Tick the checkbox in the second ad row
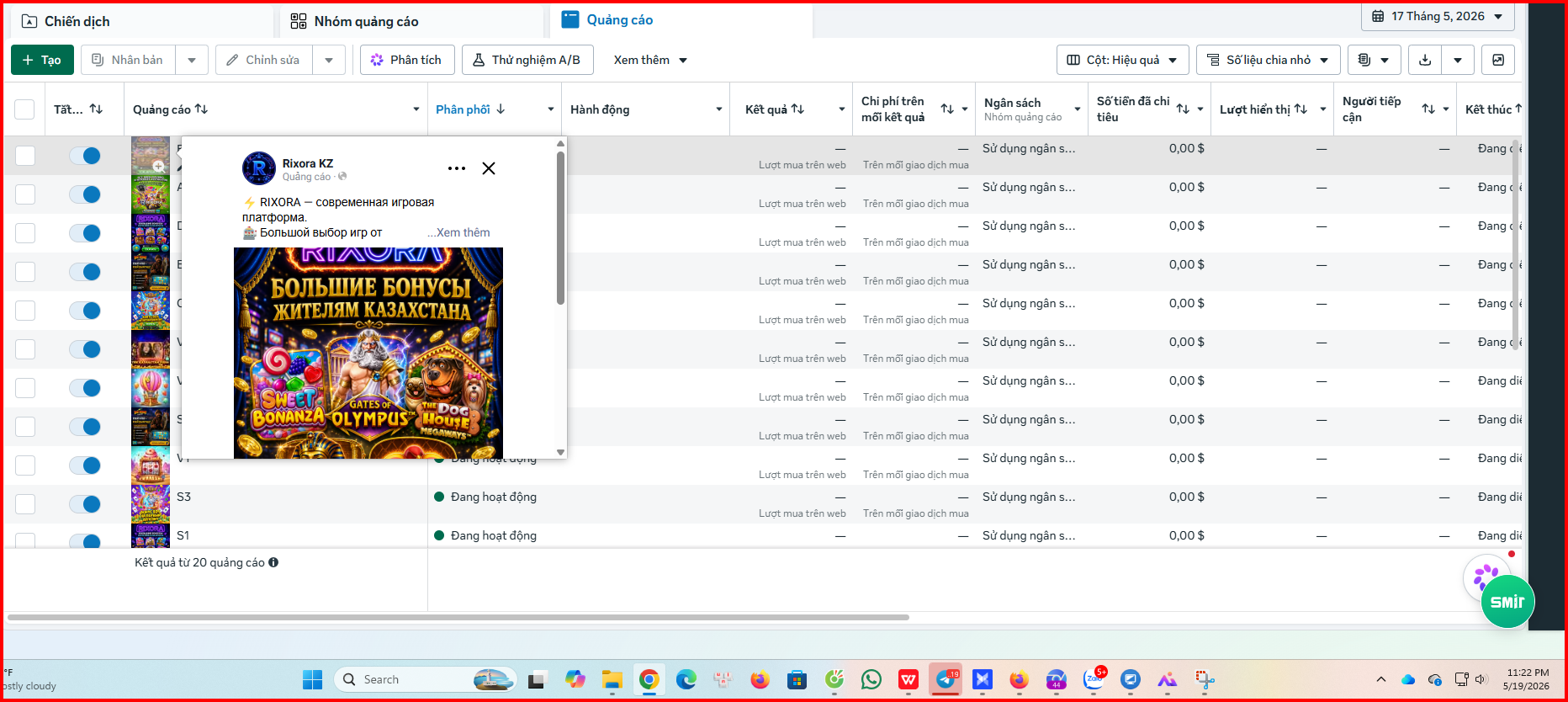Viewport: 1568px width, 702px height. pyautogui.click(x=25, y=194)
